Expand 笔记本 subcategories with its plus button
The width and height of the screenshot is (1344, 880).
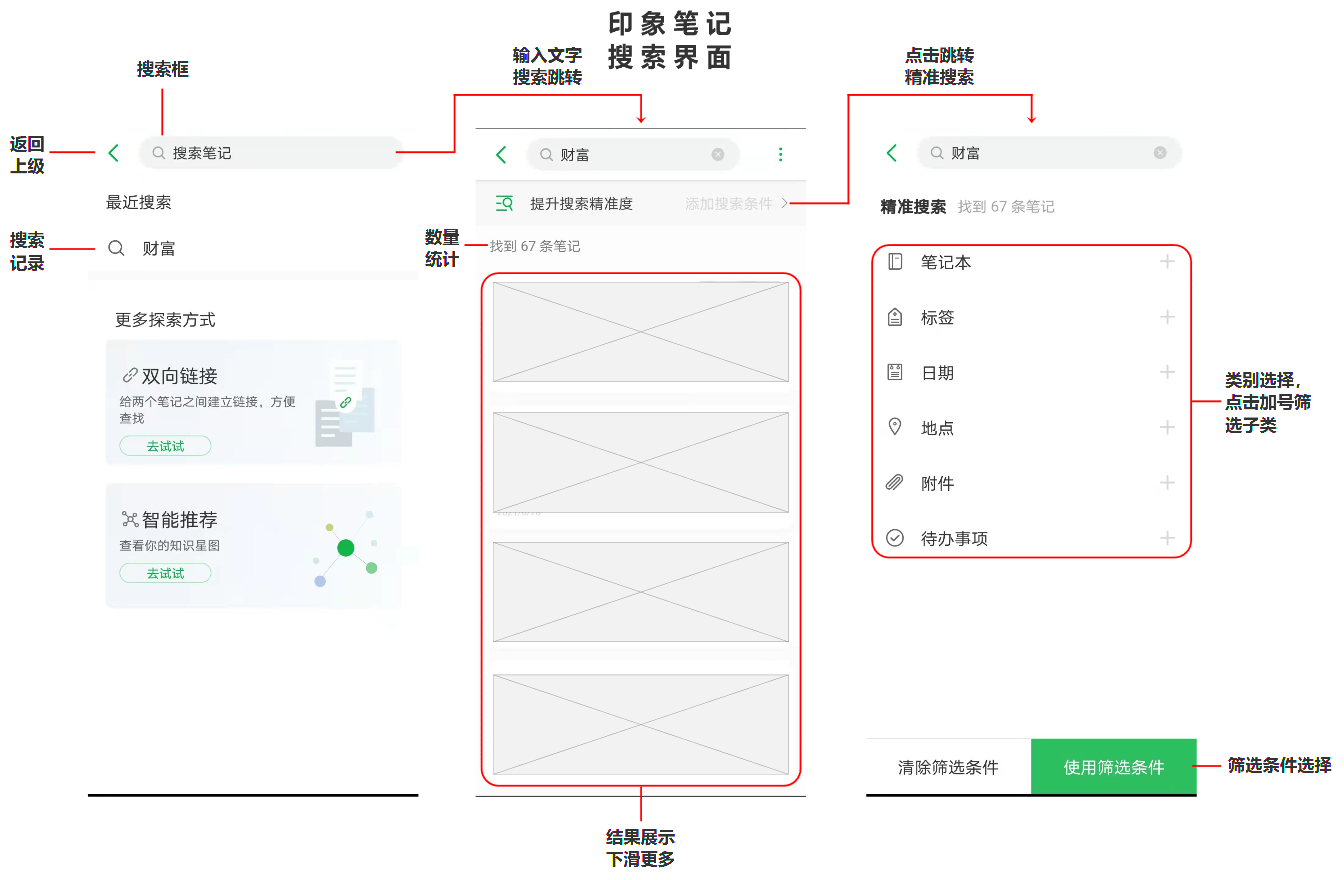[1167, 261]
